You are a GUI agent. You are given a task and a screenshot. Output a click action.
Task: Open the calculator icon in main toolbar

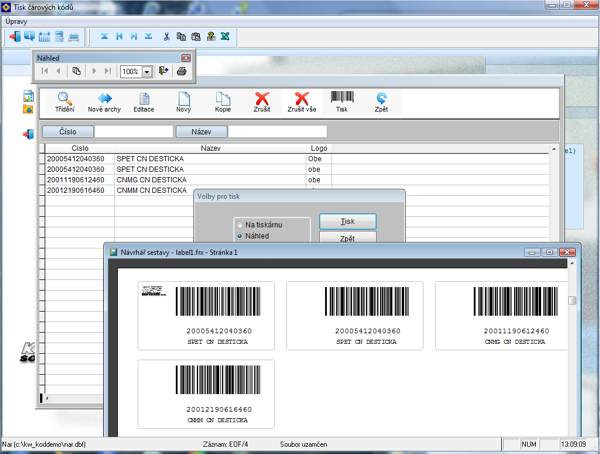click(x=44, y=37)
